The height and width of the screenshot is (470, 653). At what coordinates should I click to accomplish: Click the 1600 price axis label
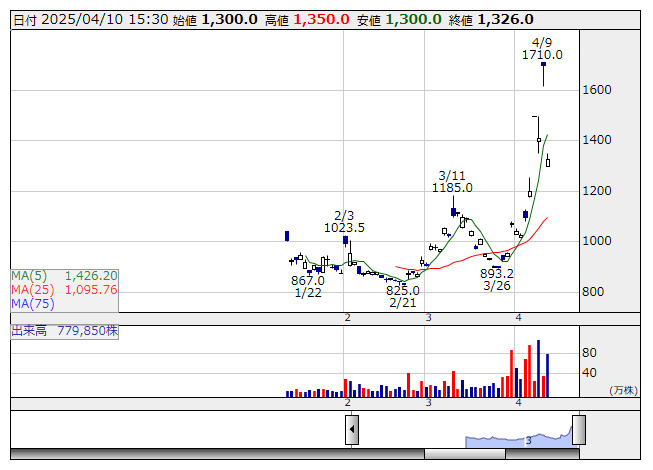tap(597, 90)
